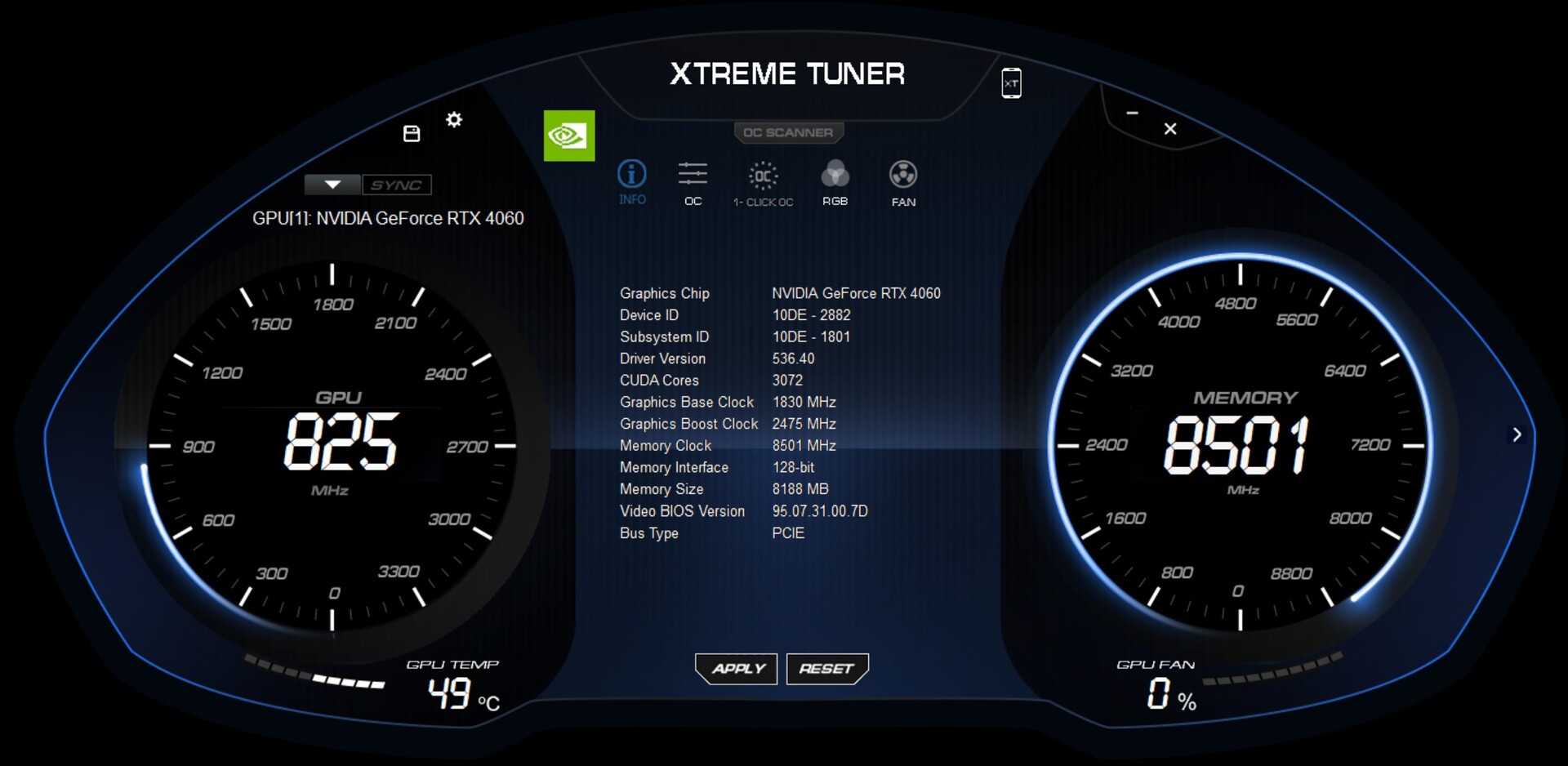Click the Graphics Chip row label
The height and width of the screenshot is (766, 1568).
664,293
